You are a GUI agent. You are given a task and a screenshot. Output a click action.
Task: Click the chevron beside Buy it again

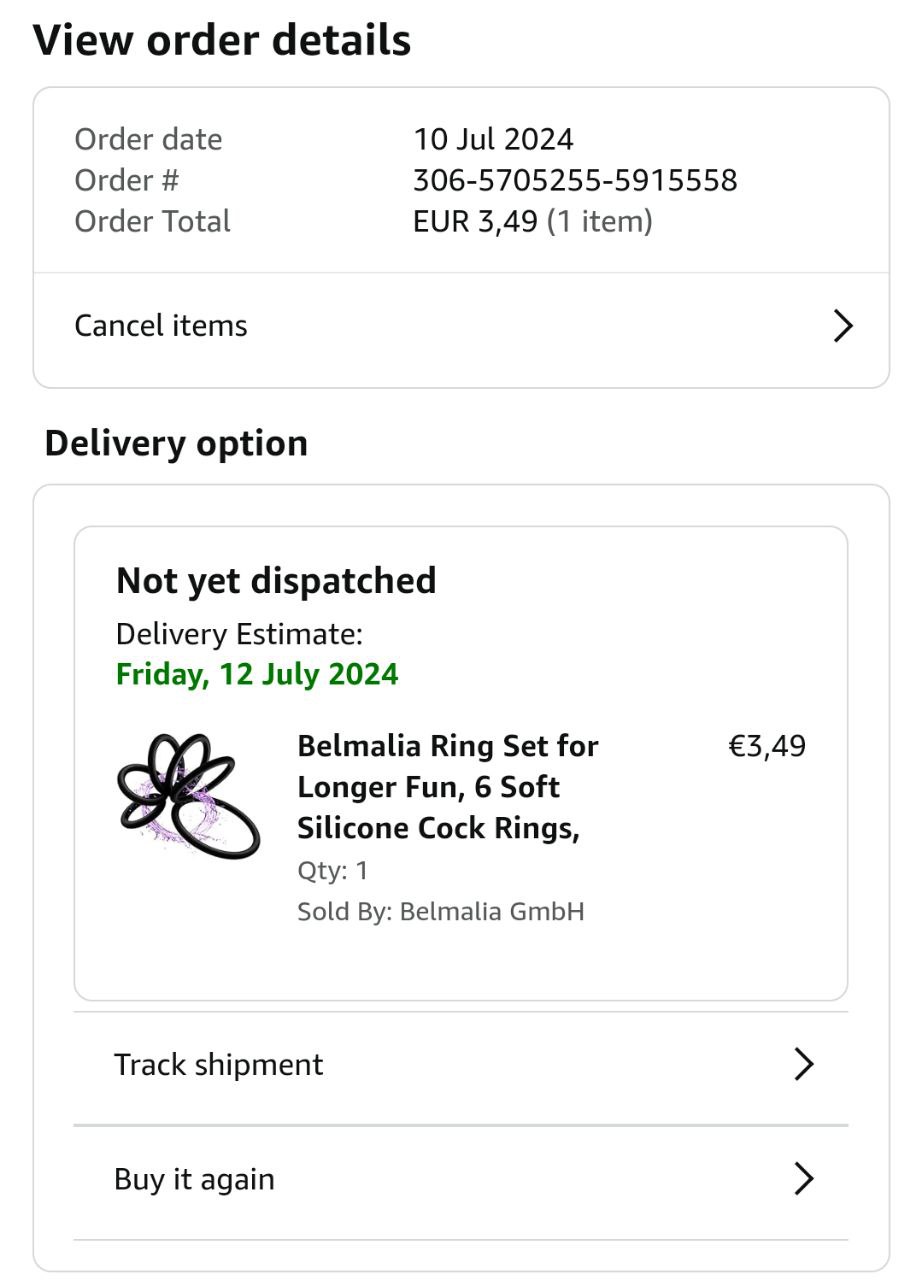click(803, 1180)
